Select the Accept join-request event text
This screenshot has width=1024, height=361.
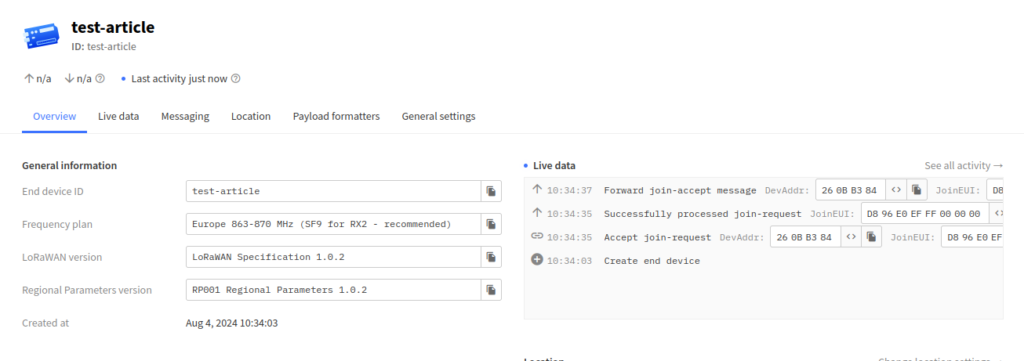point(658,237)
